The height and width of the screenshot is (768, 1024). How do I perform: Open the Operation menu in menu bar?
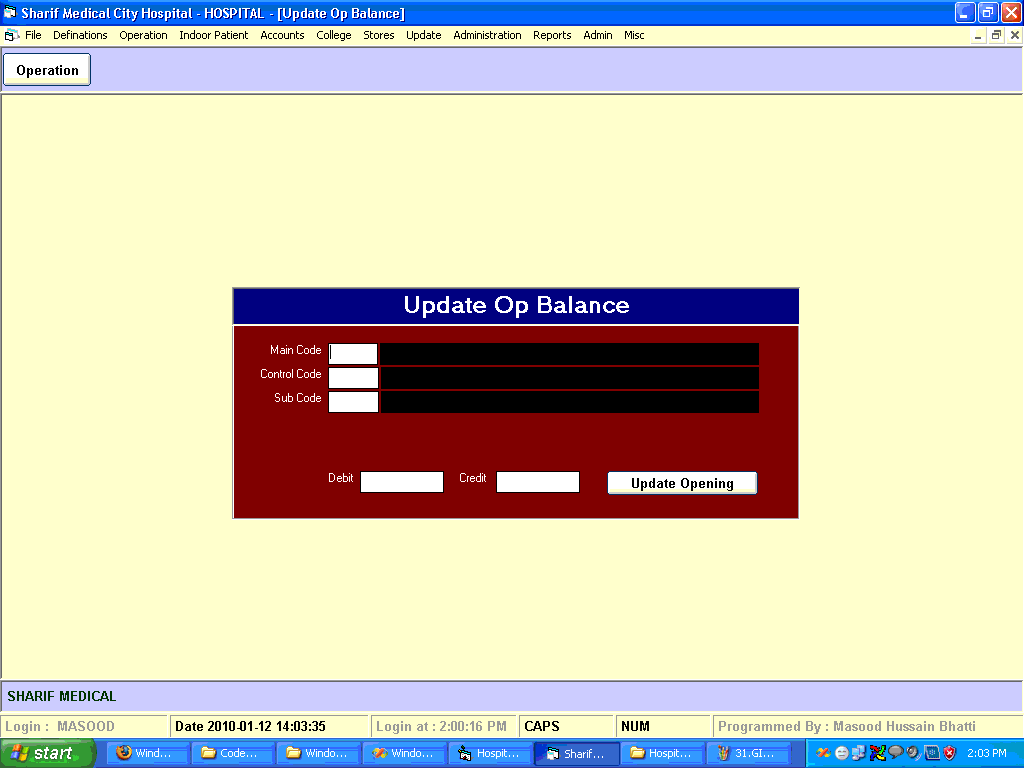143,35
